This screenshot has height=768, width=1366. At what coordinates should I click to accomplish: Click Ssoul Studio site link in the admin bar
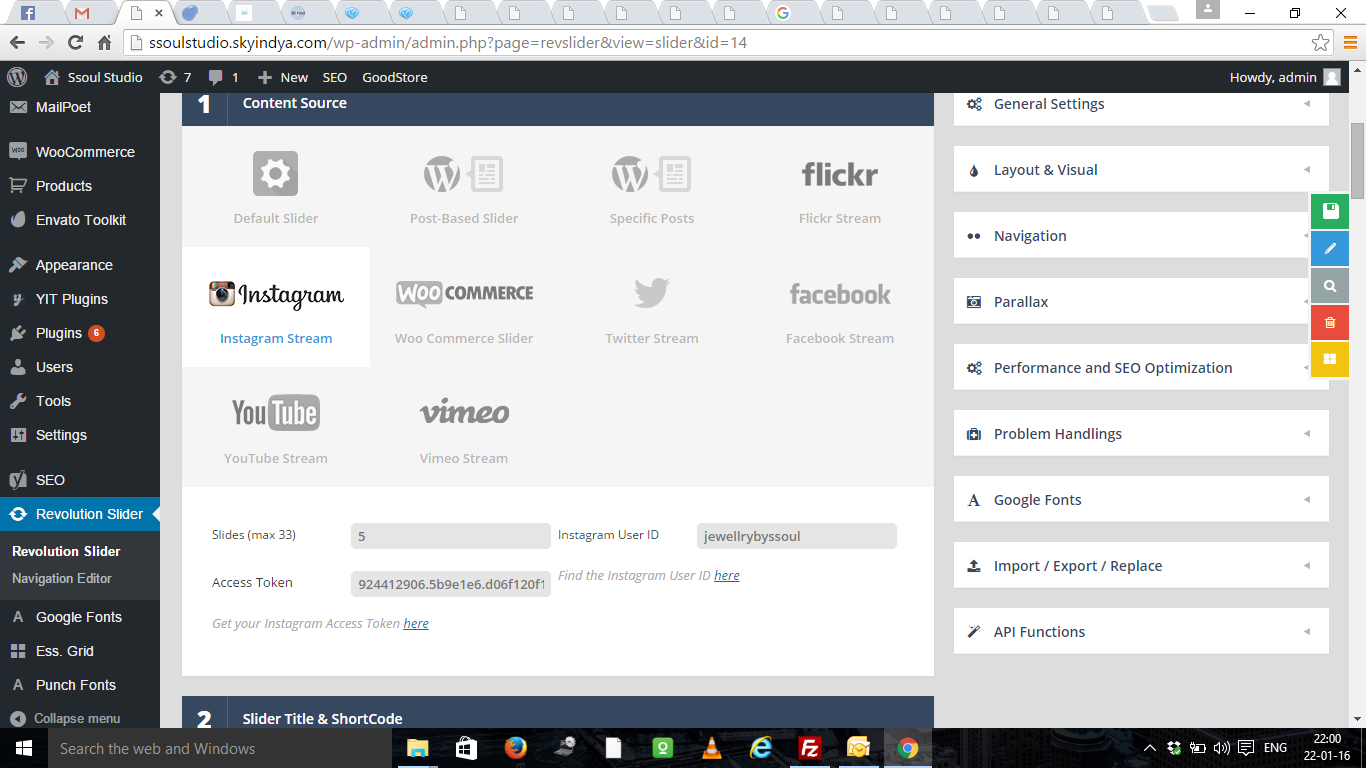click(94, 77)
